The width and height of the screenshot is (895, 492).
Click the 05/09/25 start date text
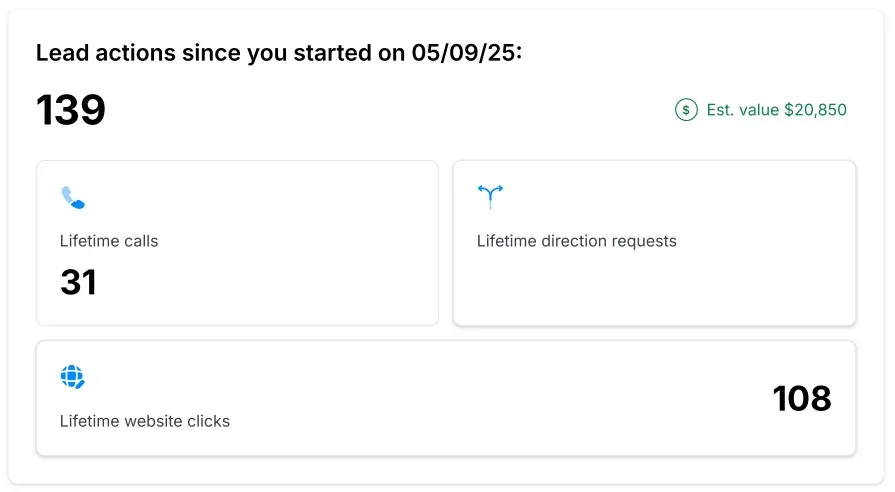466,54
